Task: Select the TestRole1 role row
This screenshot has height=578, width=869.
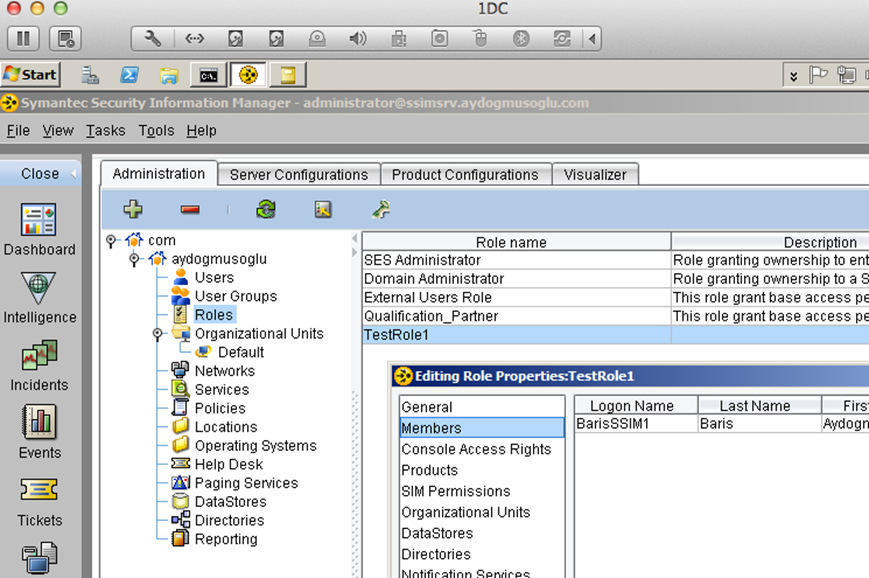Action: pyautogui.click(x=615, y=335)
